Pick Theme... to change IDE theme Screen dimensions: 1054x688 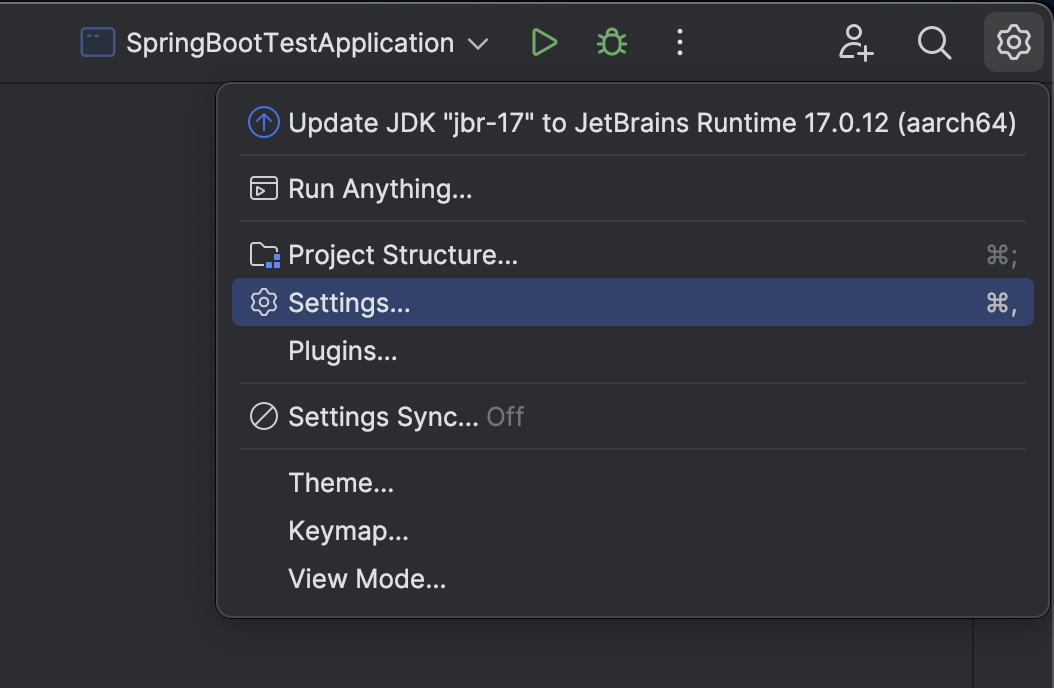point(341,483)
